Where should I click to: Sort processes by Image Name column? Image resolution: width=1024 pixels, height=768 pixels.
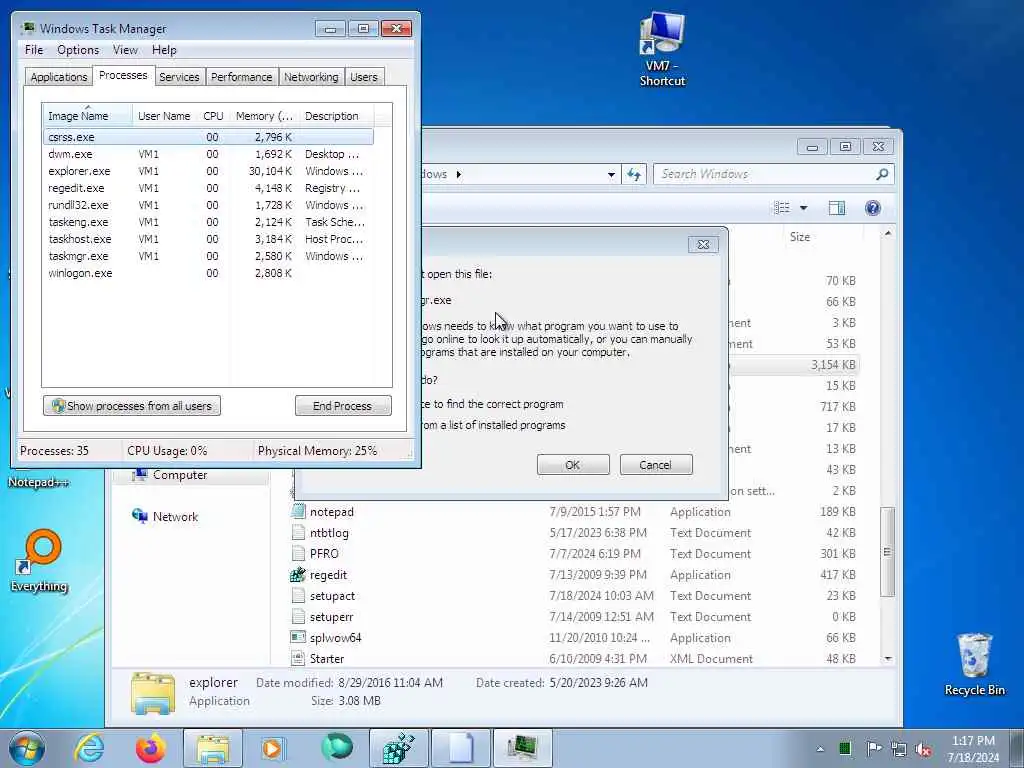[x=88, y=116]
